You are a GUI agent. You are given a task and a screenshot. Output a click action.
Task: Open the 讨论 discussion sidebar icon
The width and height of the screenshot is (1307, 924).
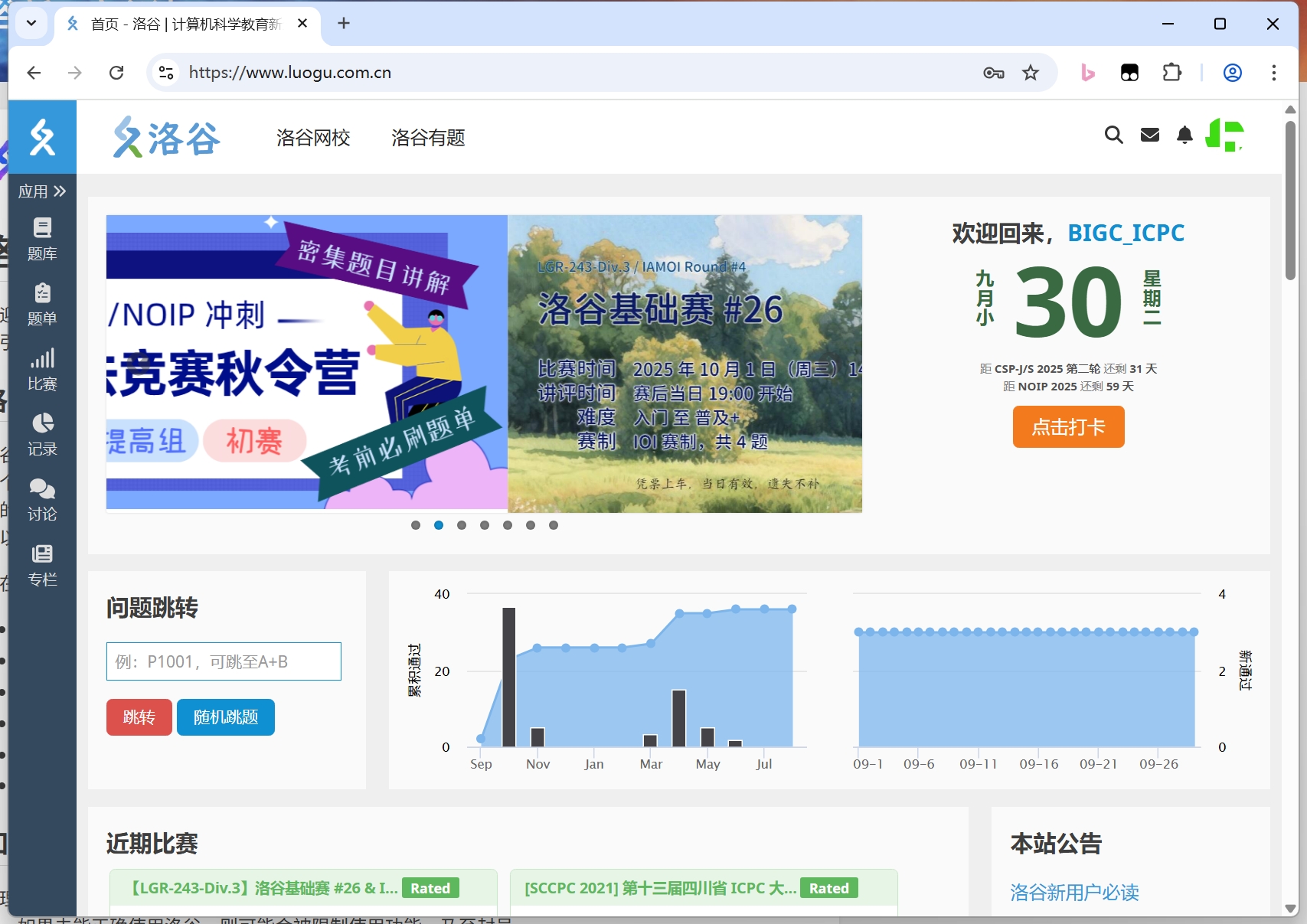(42, 499)
